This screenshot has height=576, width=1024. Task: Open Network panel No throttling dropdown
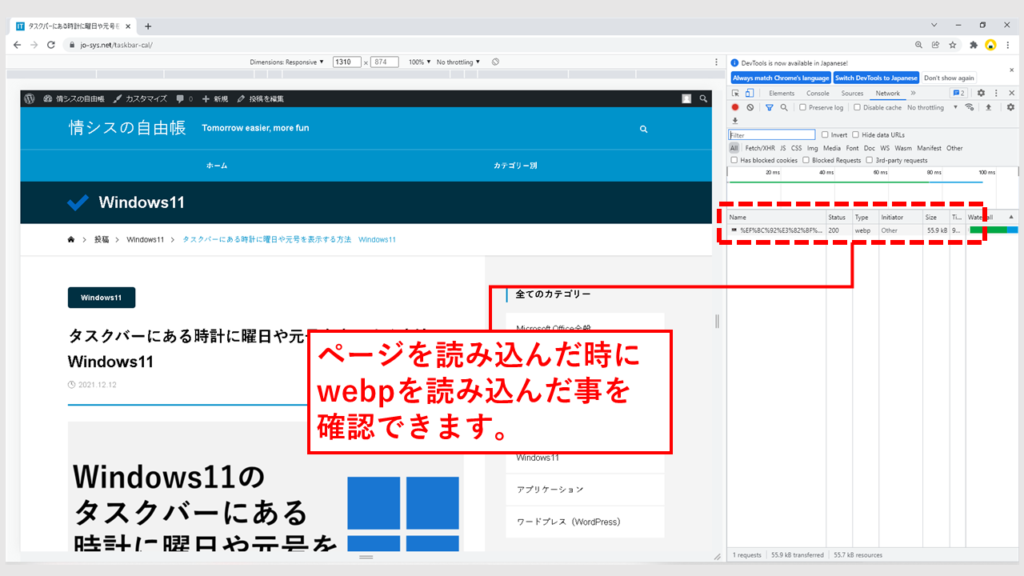pos(932,108)
